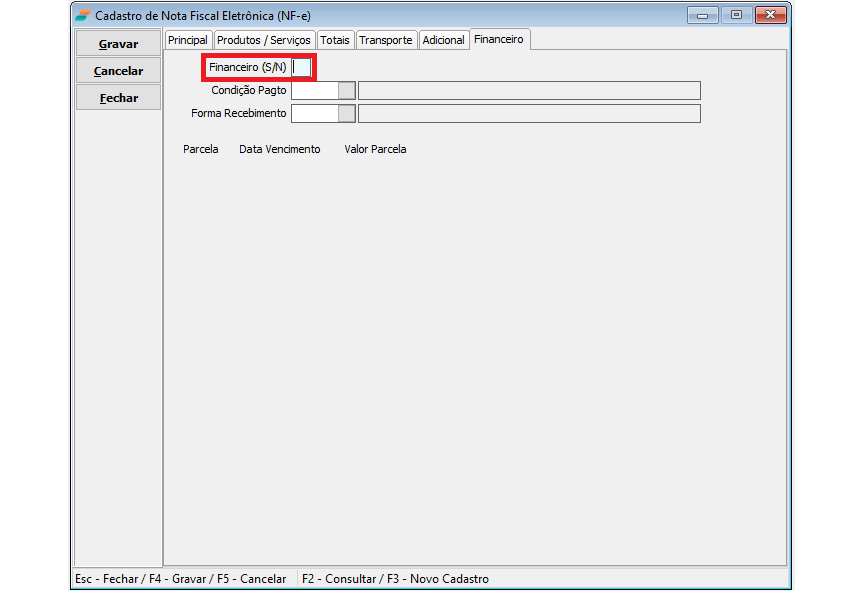The width and height of the screenshot is (862, 591).
Task: Click the Forma Recebimento description field
Action: [529, 114]
